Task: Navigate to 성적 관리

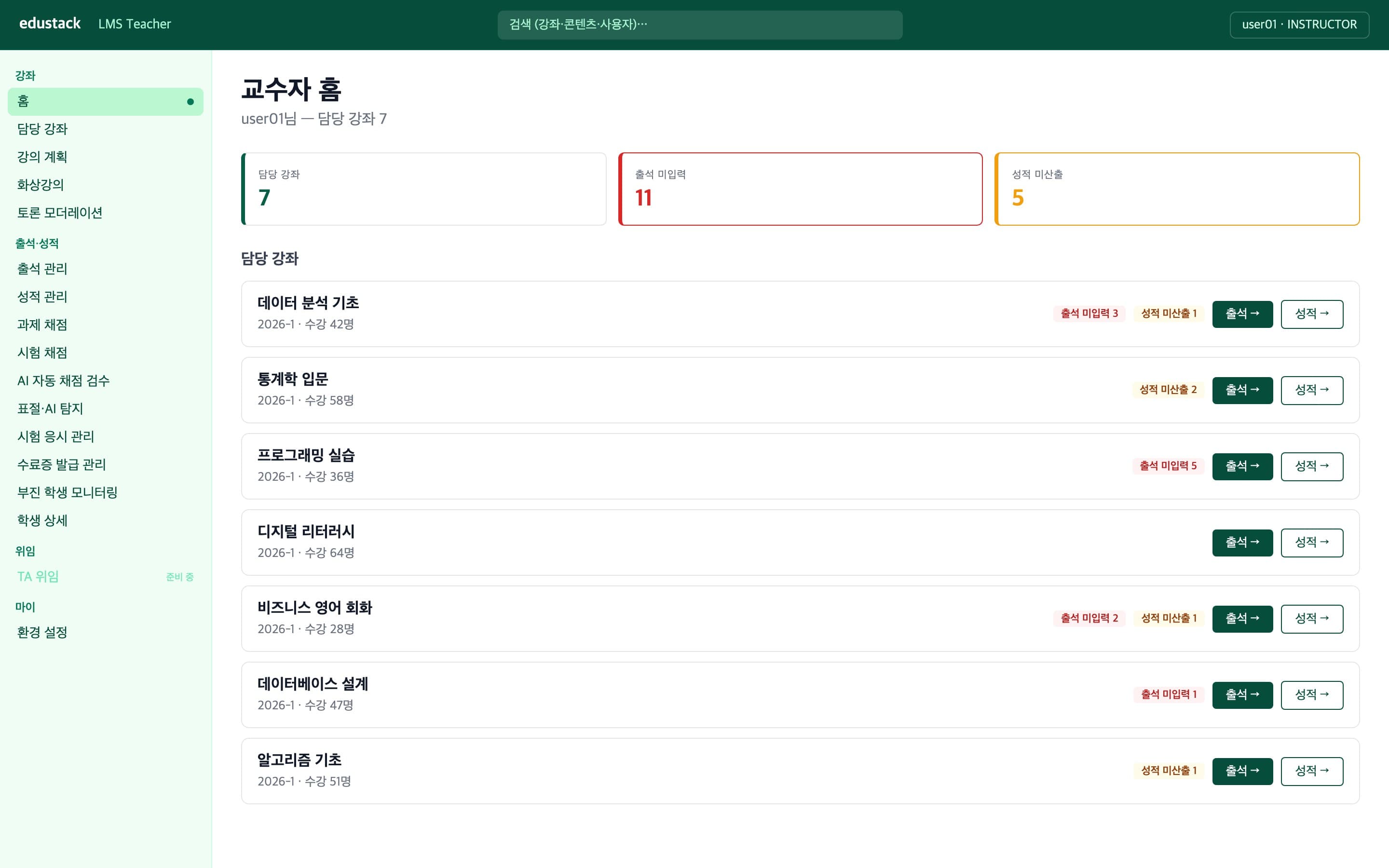Action: (106, 297)
